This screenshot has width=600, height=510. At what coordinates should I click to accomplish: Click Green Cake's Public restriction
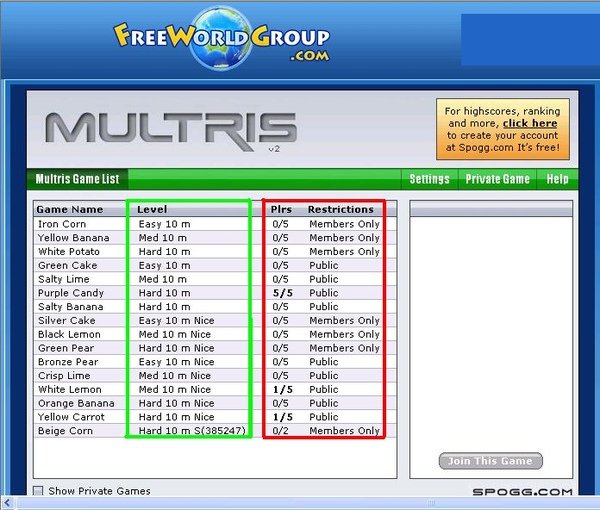[x=324, y=266]
